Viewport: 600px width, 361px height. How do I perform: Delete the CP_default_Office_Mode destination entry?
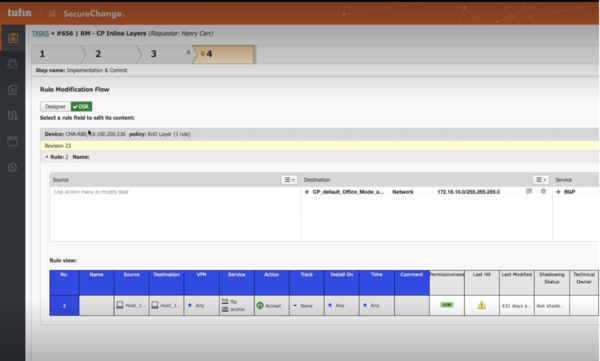pyautogui.click(x=543, y=191)
